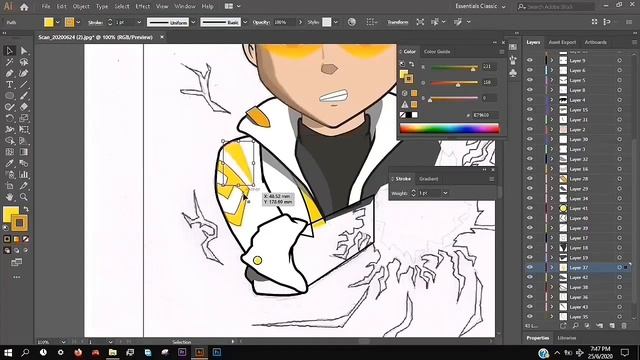Select the Column Graph tool
640x360 pixels.
pos(24,175)
